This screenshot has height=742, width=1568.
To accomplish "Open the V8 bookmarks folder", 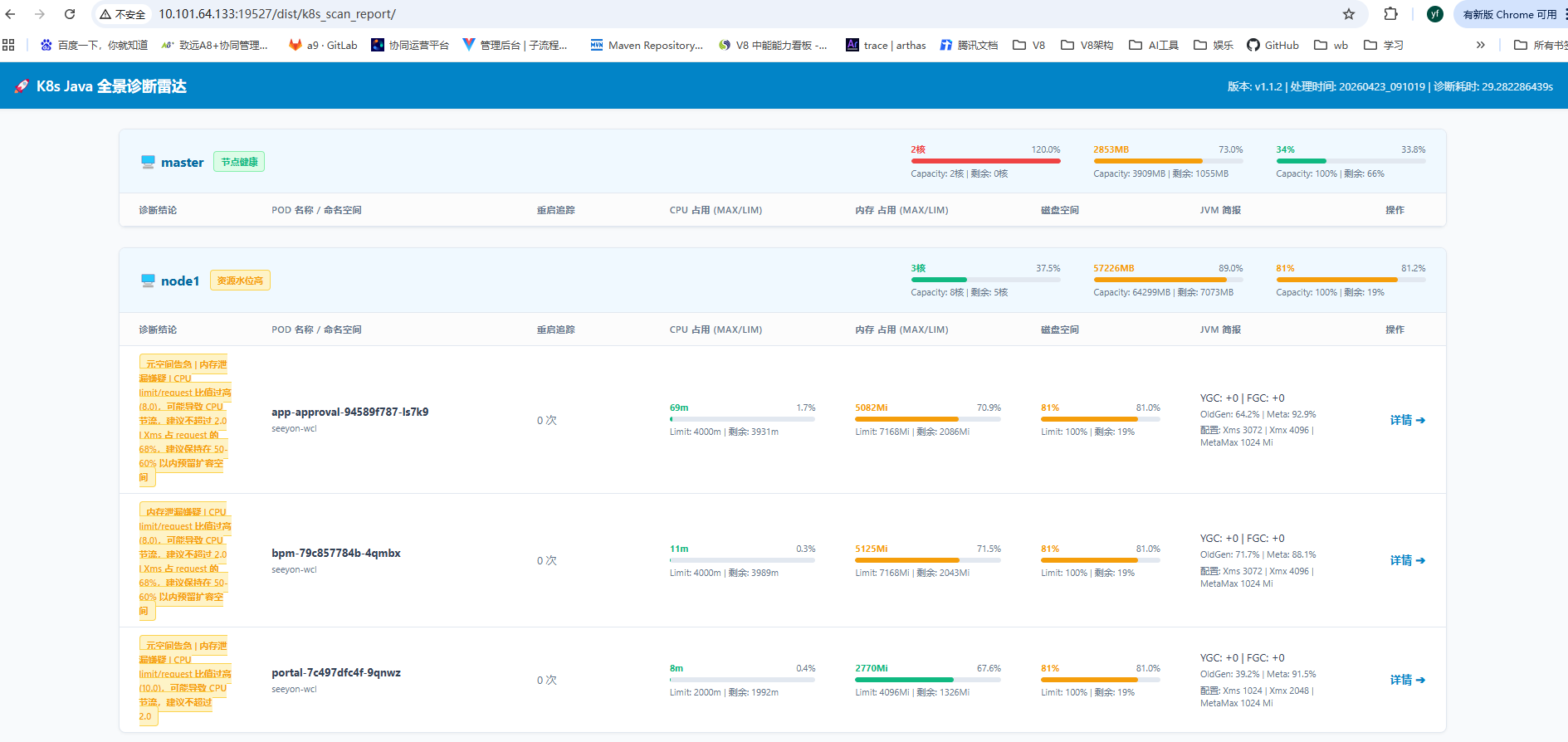I will pos(1029,45).
